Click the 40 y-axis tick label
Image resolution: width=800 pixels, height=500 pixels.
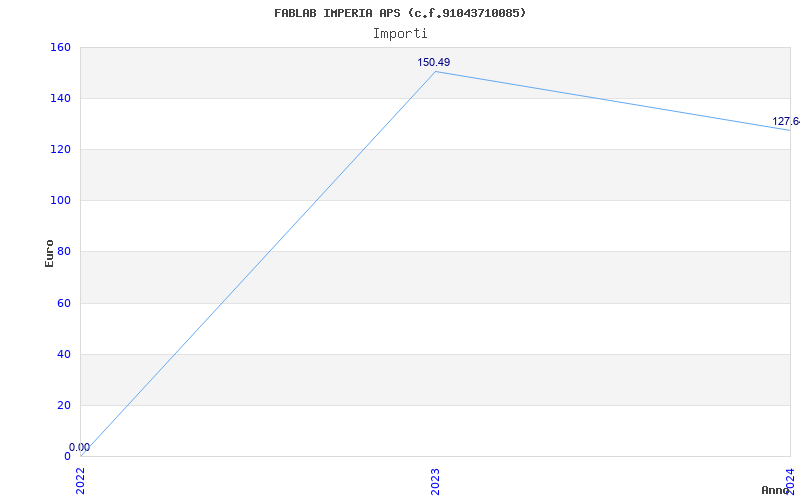(63, 355)
